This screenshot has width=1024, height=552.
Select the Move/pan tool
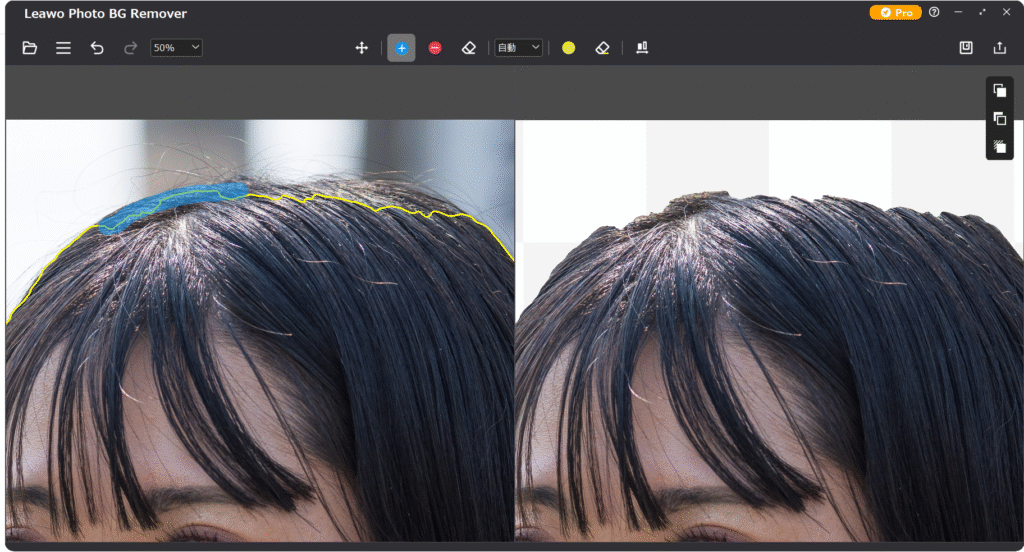click(362, 48)
